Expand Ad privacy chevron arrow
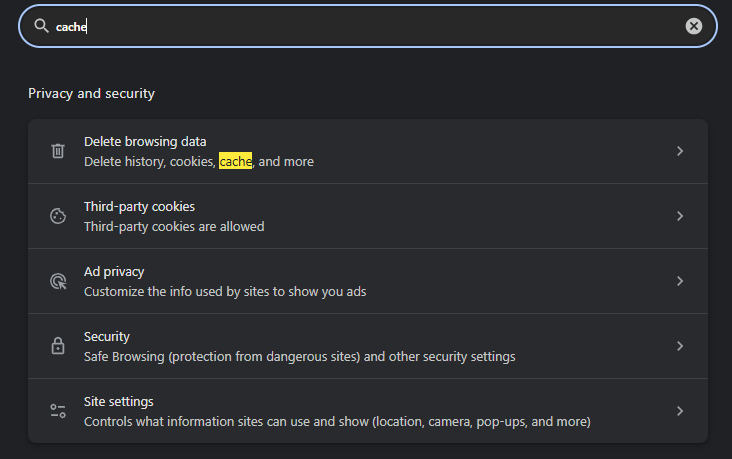The image size is (732, 459). click(x=680, y=281)
